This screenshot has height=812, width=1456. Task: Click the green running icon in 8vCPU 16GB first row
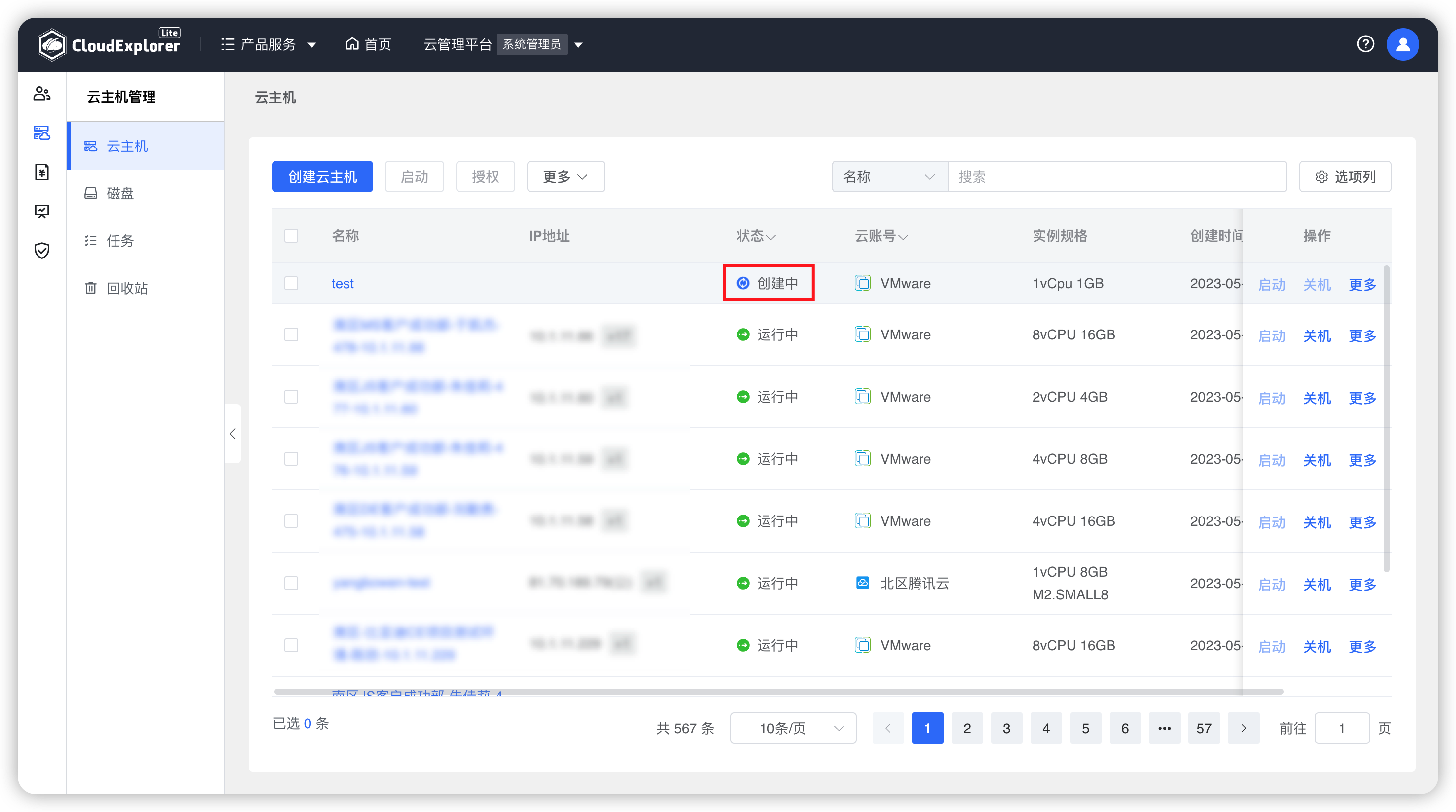tap(743, 334)
